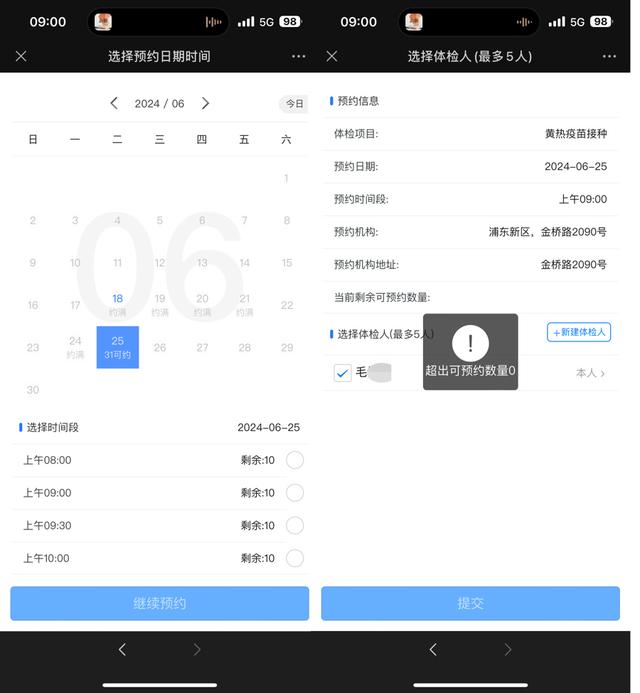Open more options on 选择体检人 page
This screenshot has height=693, width=640.
pos(609,56)
